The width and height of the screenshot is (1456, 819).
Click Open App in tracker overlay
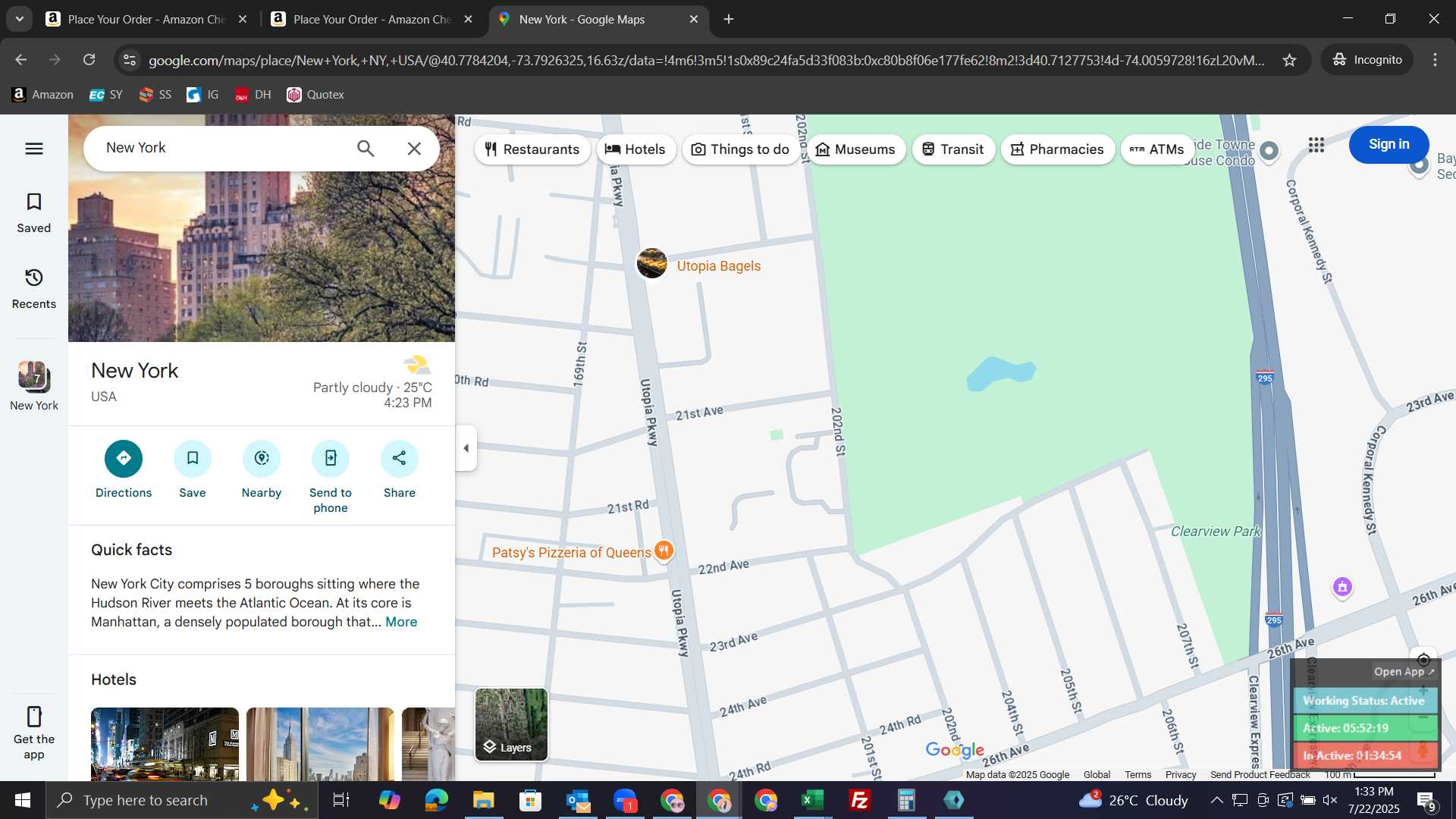point(1404,672)
